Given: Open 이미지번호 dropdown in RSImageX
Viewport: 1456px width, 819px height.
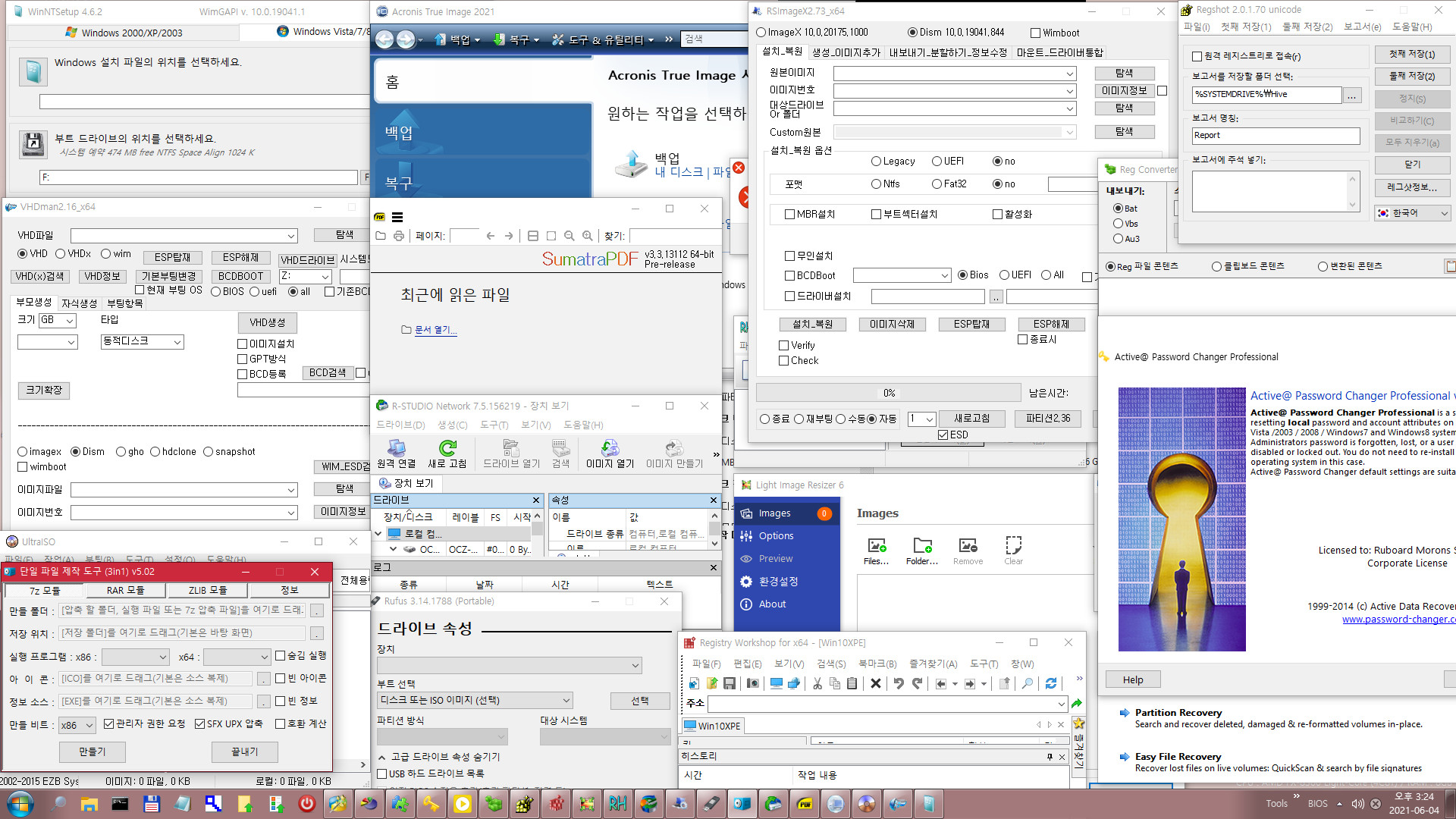Looking at the screenshot, I should (1069, 91).
